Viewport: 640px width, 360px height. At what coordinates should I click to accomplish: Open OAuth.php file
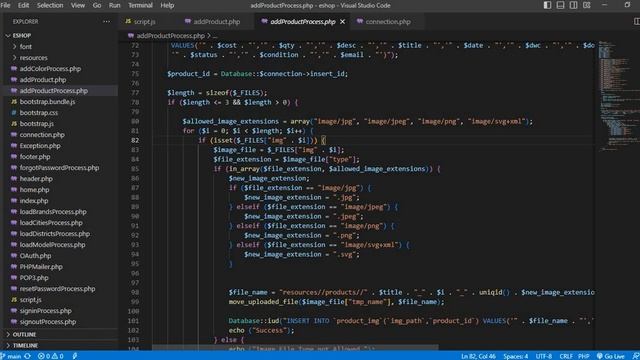coord(36,256)
